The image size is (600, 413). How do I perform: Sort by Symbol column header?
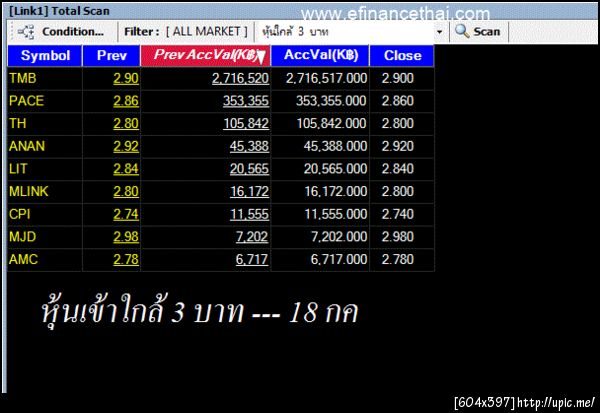tap(45, 56)
